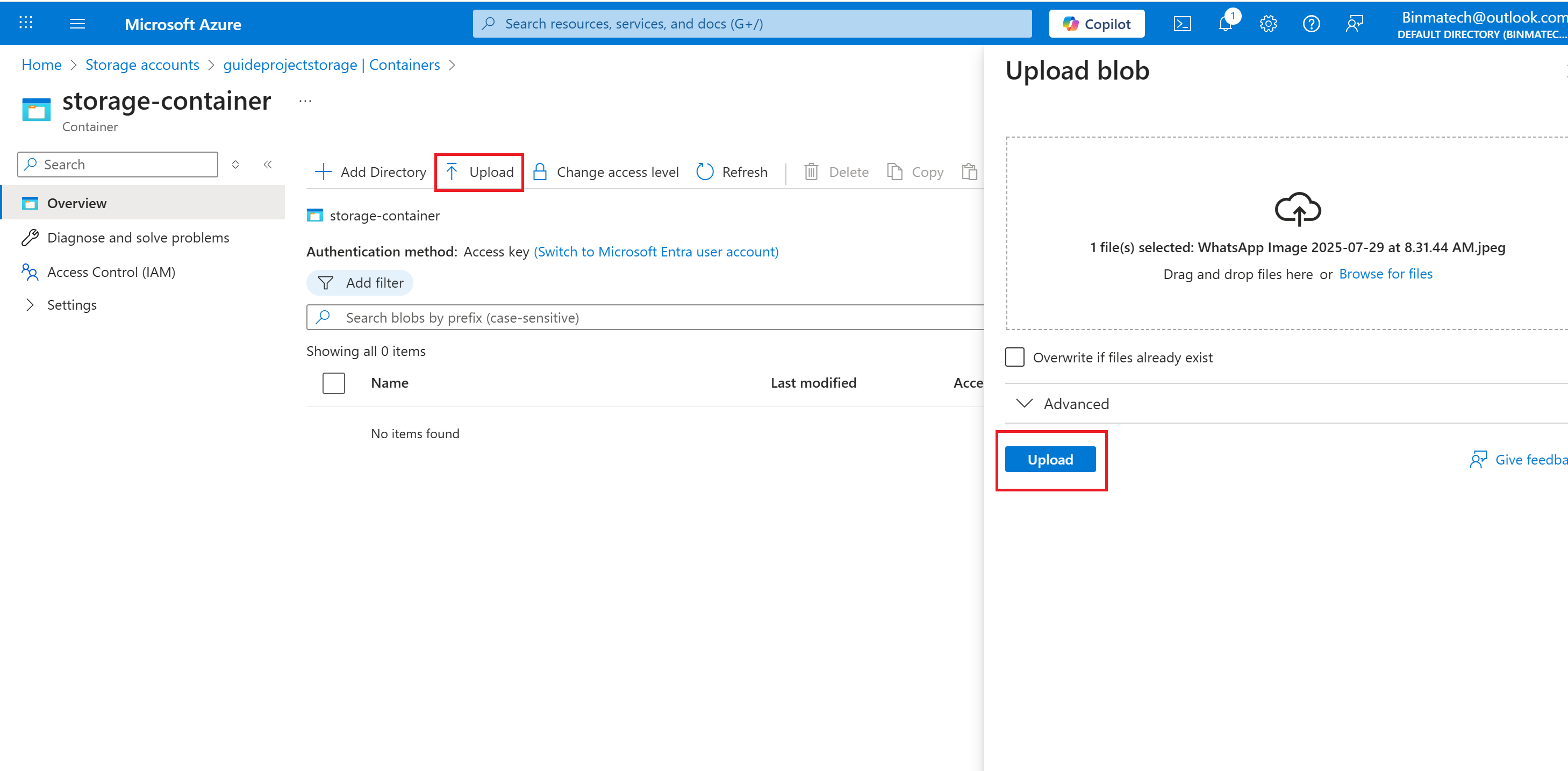Collapse the left sidebar menu

click(268, 165)
